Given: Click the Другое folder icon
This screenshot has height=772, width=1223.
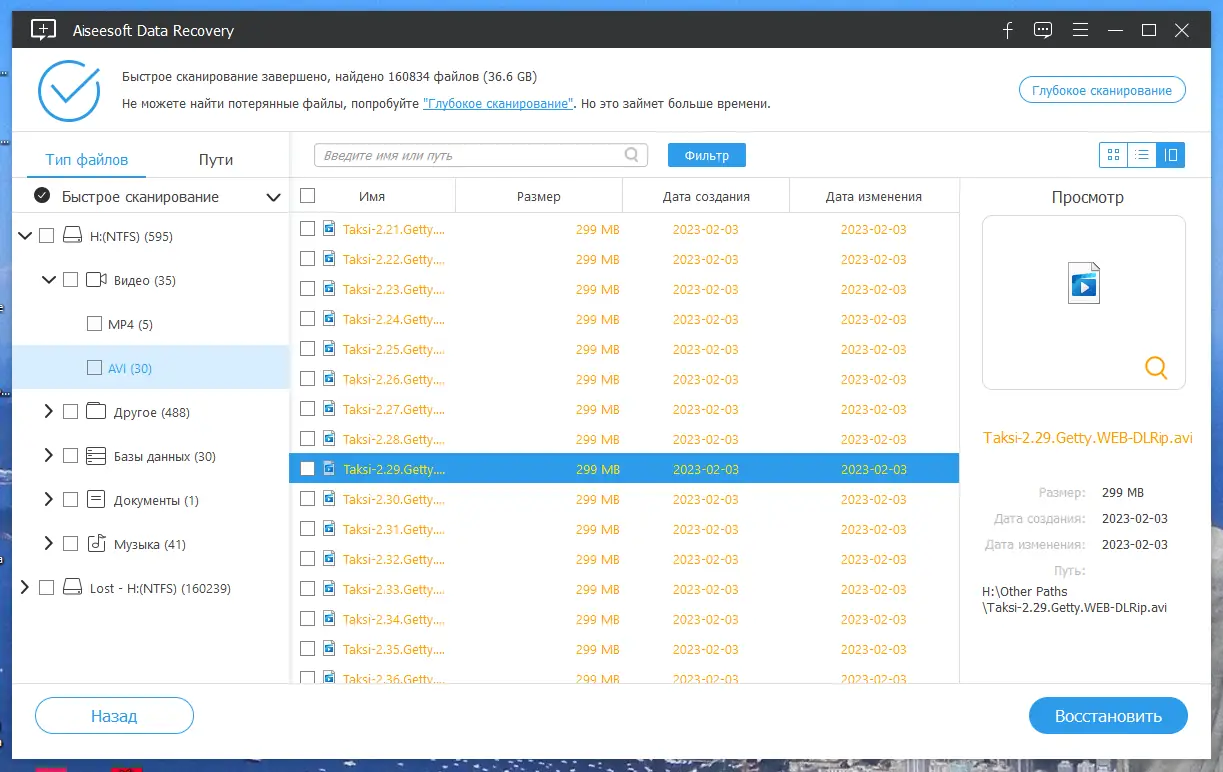Looking at the screenshot, I should (96, 412).
